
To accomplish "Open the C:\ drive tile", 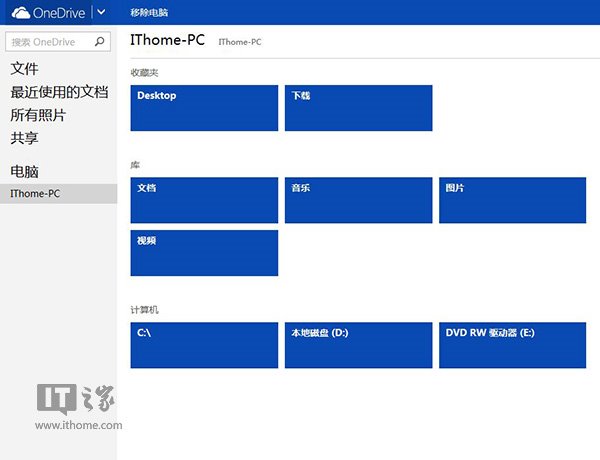I will 204,345.
